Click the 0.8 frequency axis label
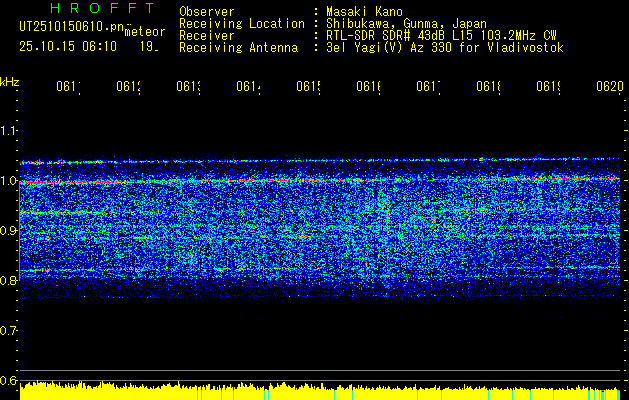This screenshot has height=400, width=629. point(8,280)
